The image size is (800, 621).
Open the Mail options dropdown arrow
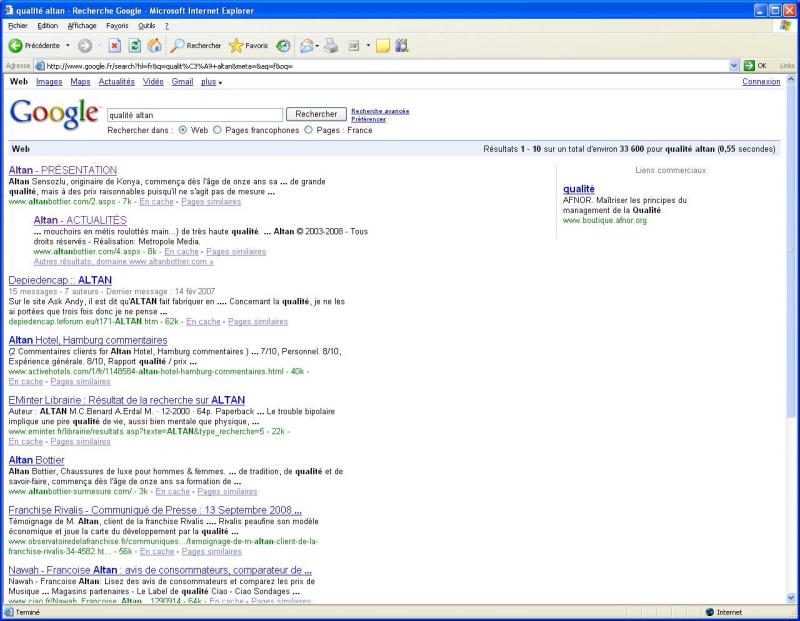click(317, 45)
